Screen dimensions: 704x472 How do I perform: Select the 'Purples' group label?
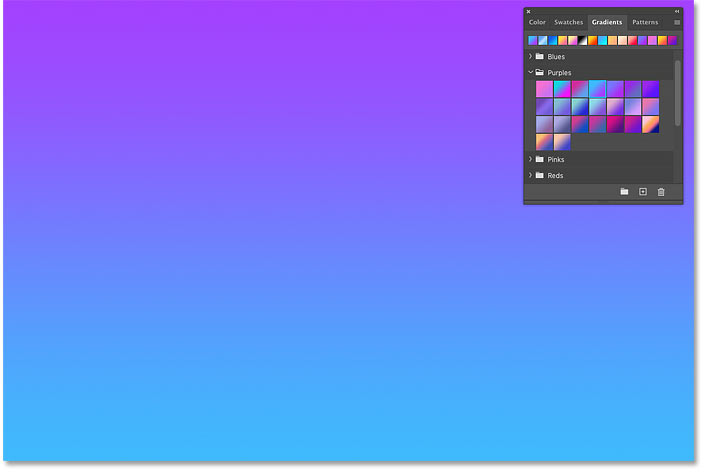(x=559, y=73)
